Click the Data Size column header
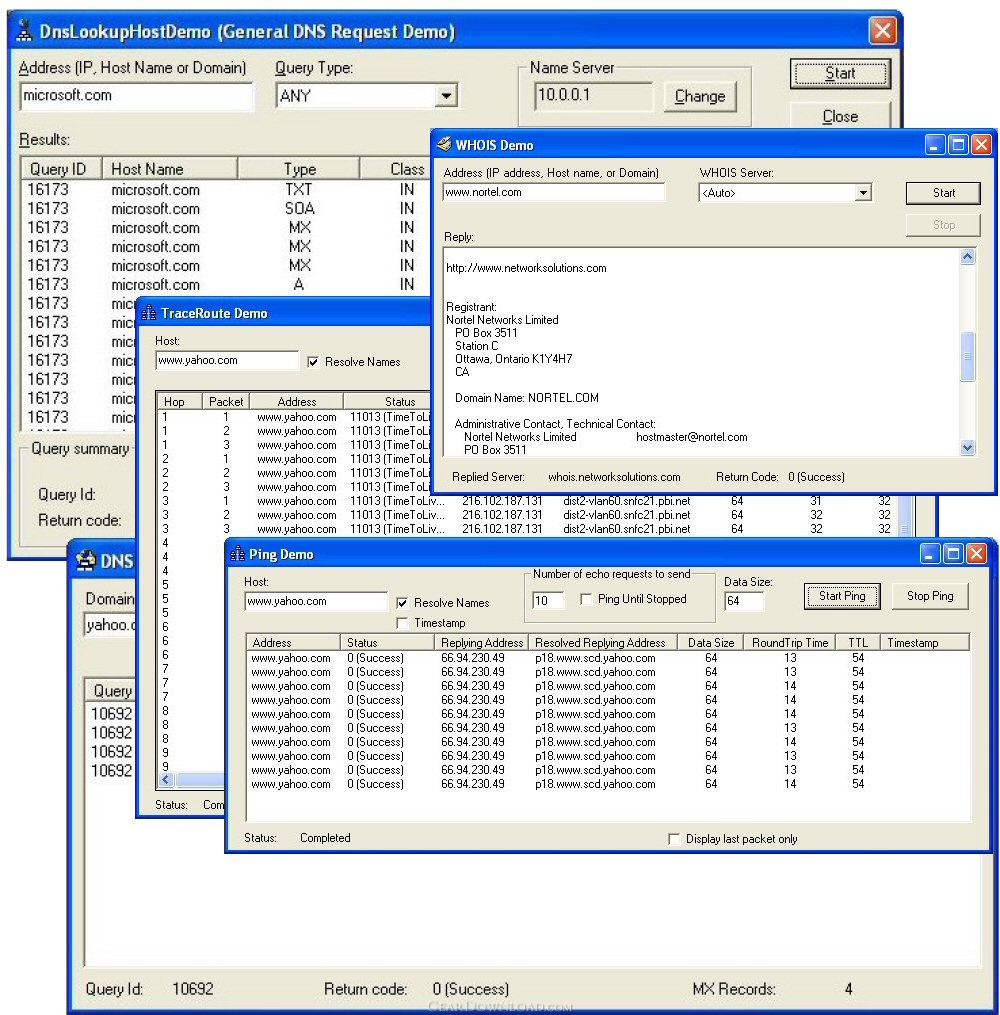The width and height of the screenshot is (1000, 1015). click(x=711, y=643)
